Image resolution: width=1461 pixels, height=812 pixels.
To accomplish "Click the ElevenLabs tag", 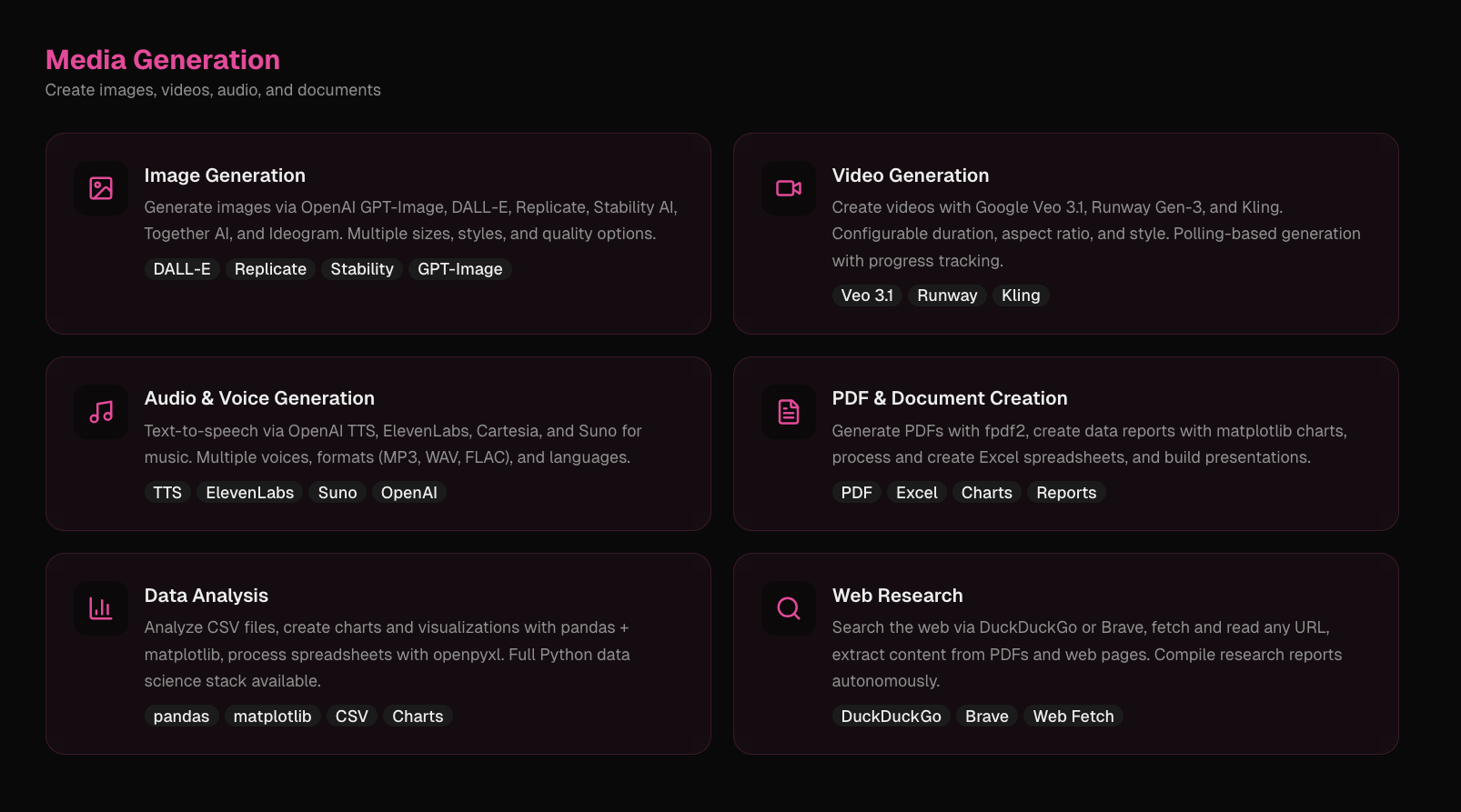I will tap(249, 493).
